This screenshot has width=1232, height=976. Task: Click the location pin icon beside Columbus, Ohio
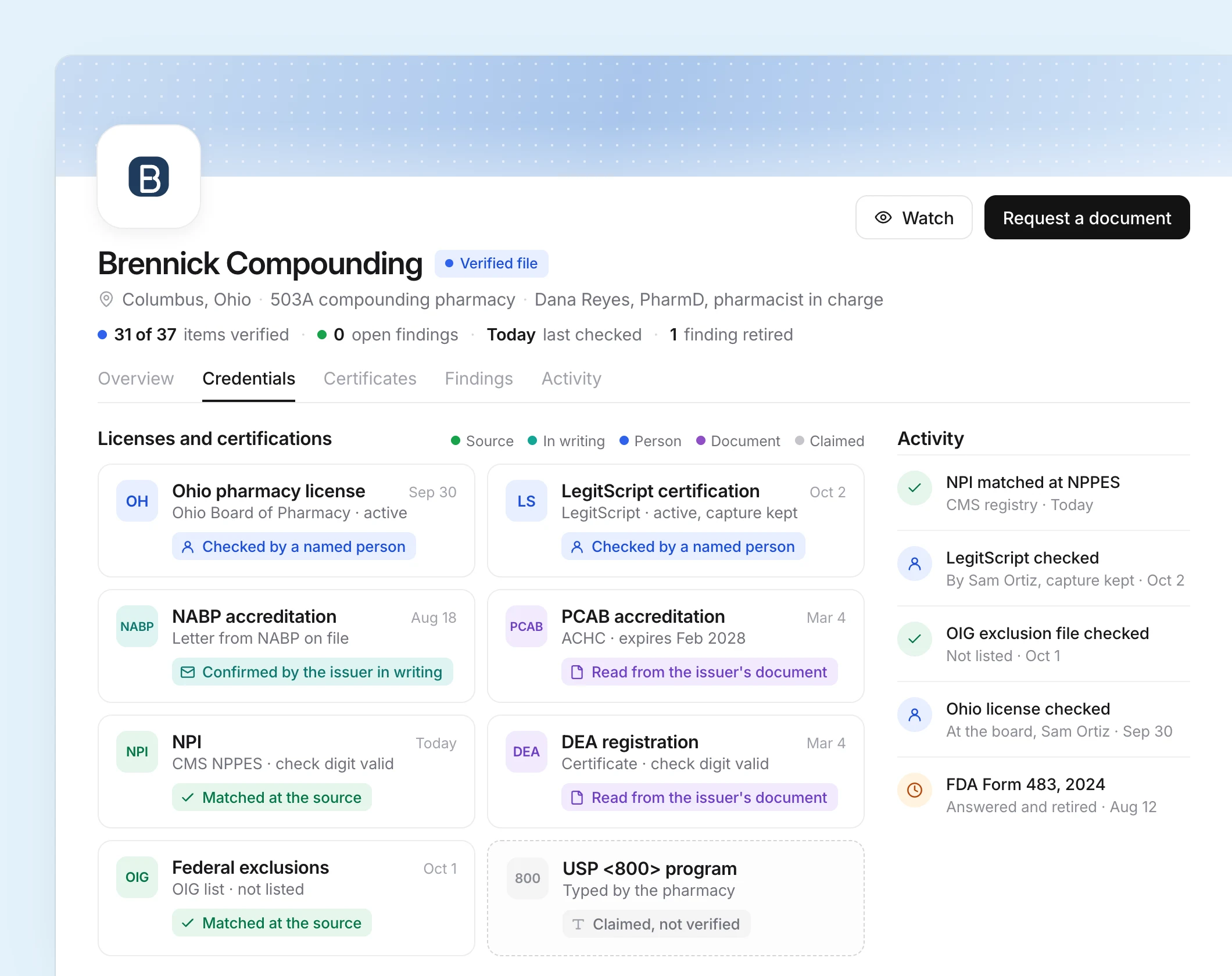[106, 299]
